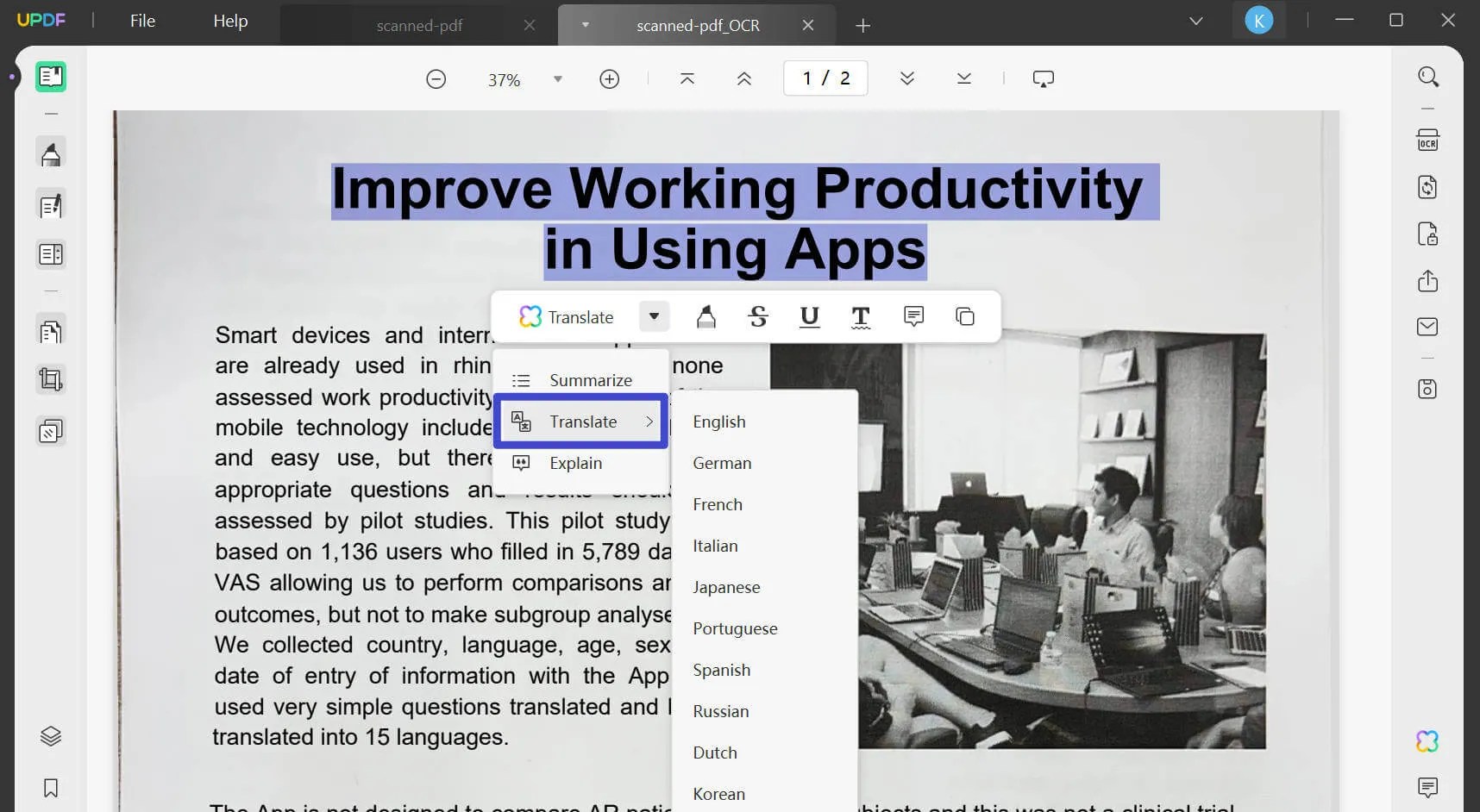Toggle underline formatting on selected text
This screenshot has width=1480, height=812.
pyautogui.click(x=809, y=316)
